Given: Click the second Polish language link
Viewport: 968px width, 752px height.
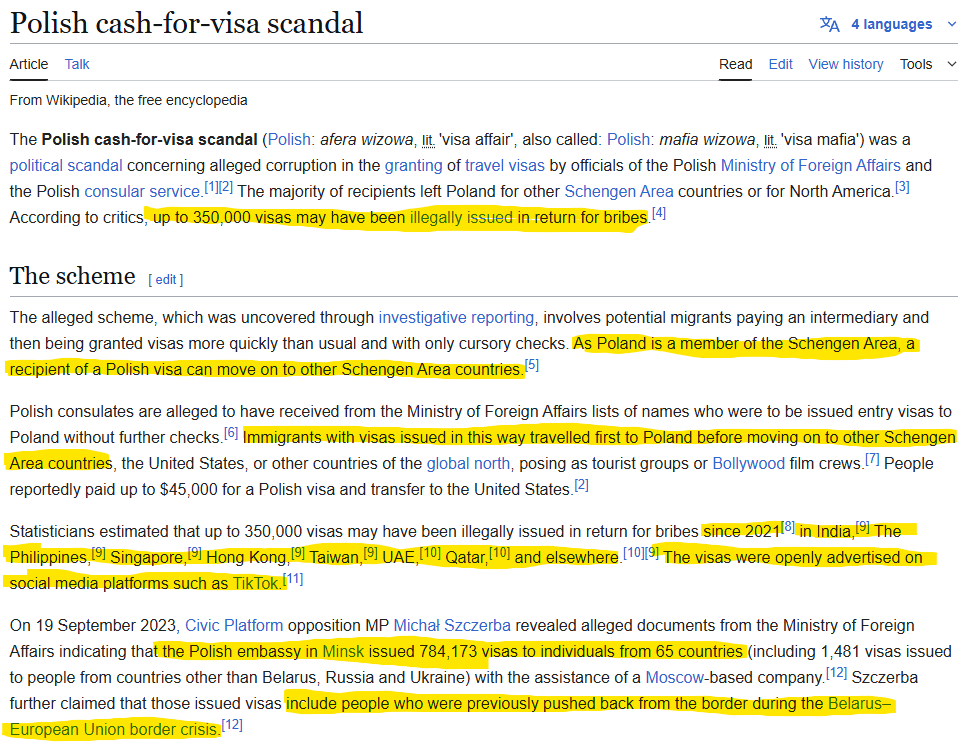Looking at the screenshot, I should (628, 140).
